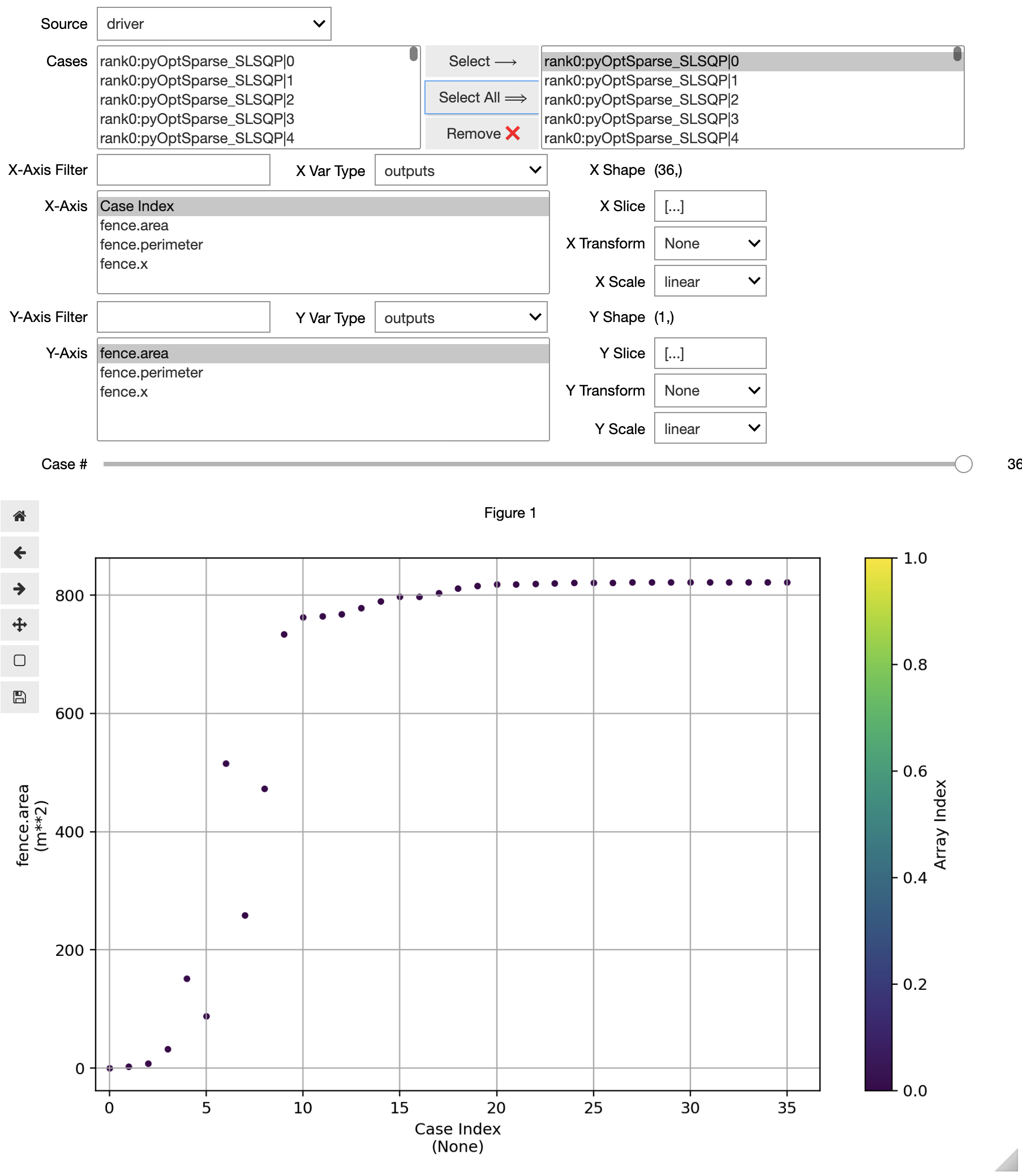
Task: Go back to previous plot view
Action: [19, 553]
